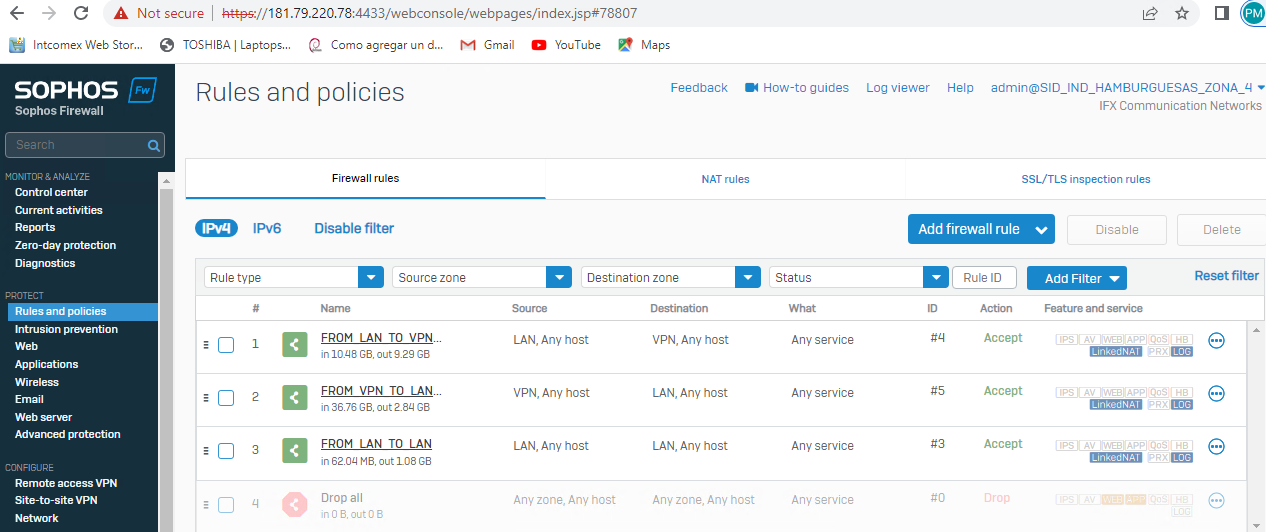Bookmark this page with the star icon
The image size is (1266, 532).
tap(1182, 14)
